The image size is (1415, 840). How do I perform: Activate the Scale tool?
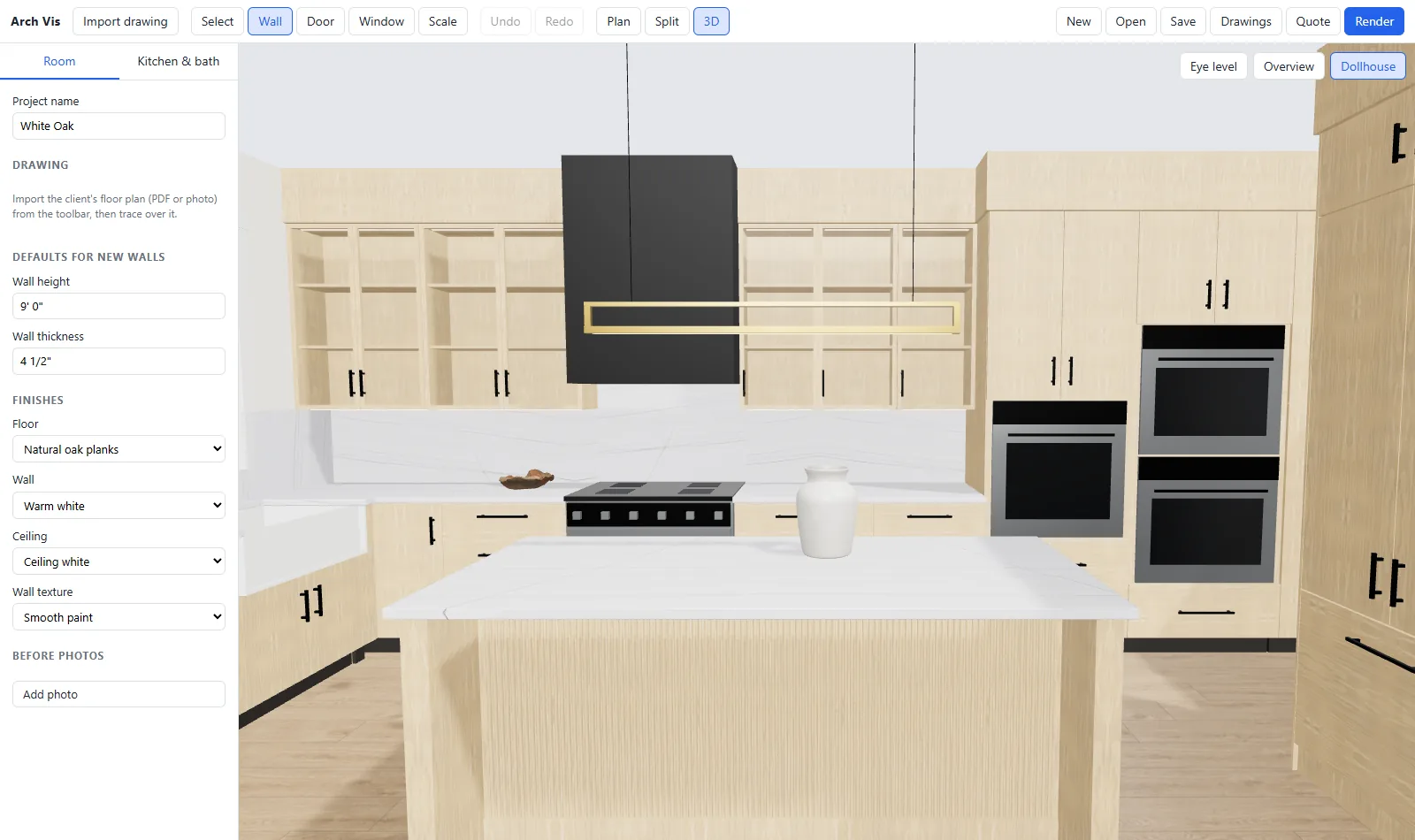tap(443, 21)
